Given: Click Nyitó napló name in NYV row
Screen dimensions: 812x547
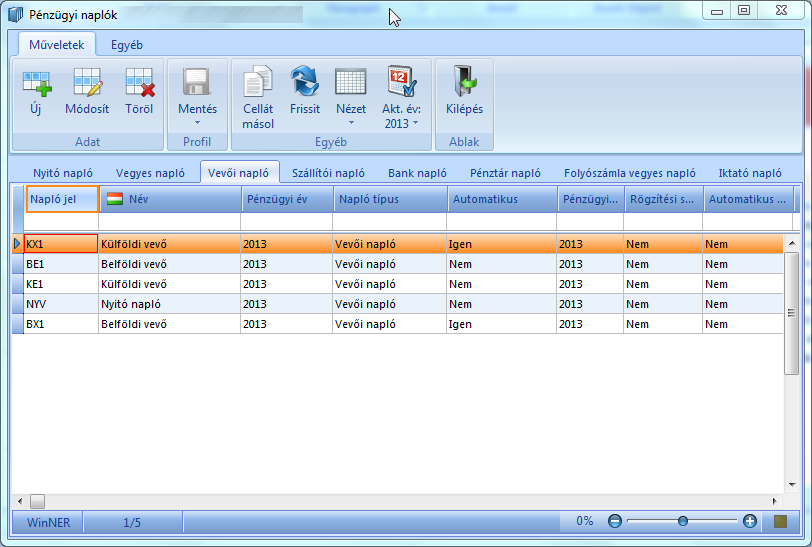Looking at the screenshot, I should point(130,304).
